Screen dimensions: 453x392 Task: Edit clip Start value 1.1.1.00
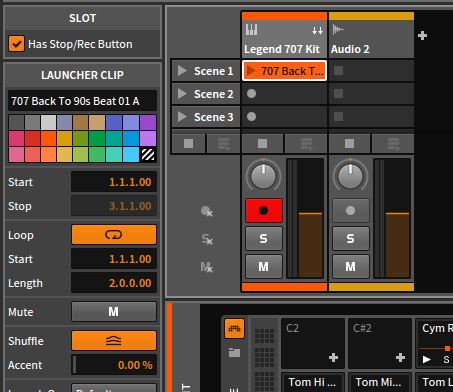point(114,182)
